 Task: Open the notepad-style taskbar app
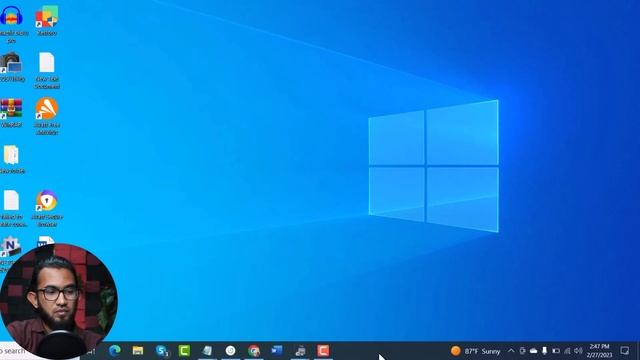click(x=207, y=351)
